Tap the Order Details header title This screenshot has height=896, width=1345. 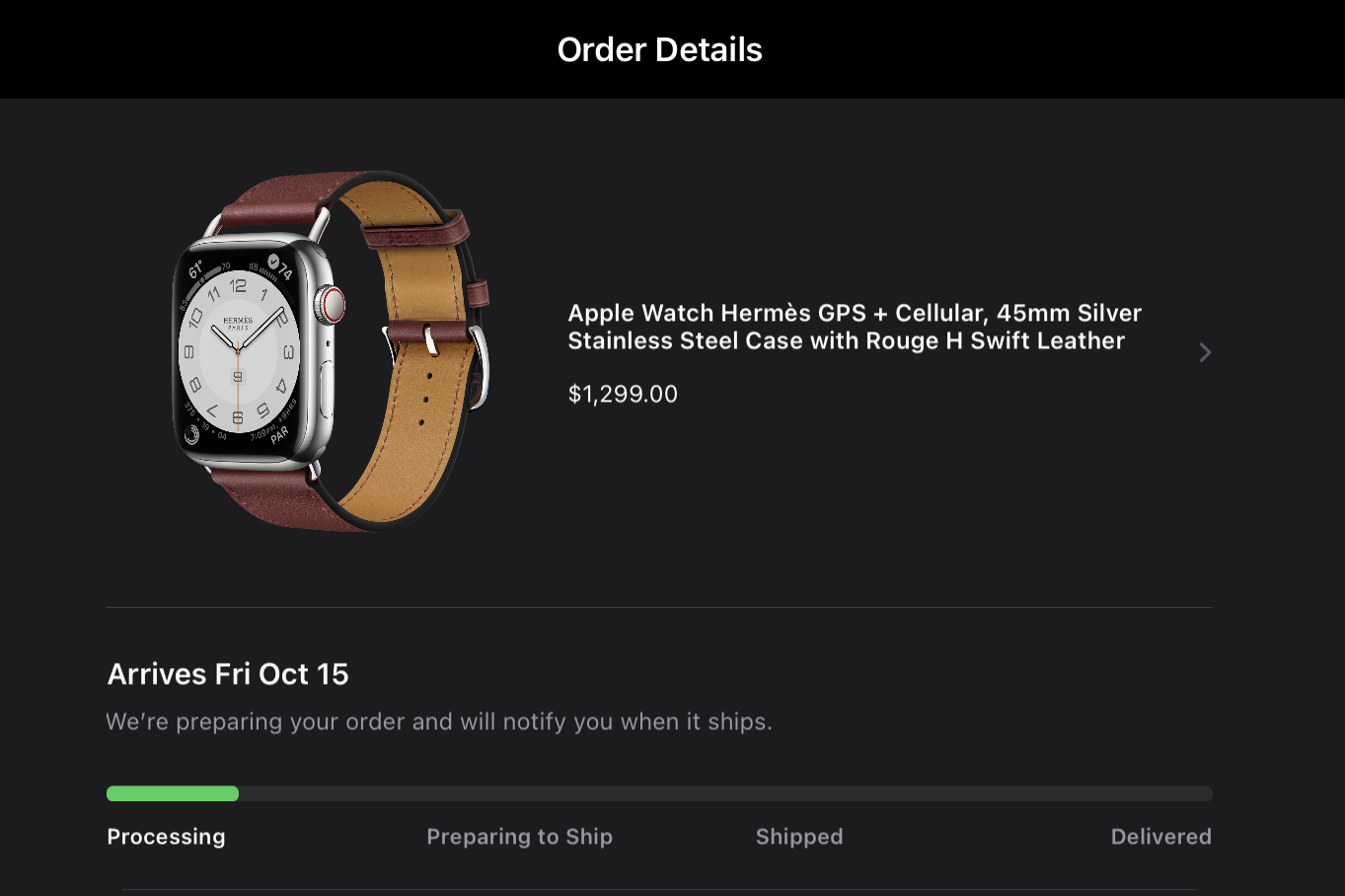coord(659,49)
